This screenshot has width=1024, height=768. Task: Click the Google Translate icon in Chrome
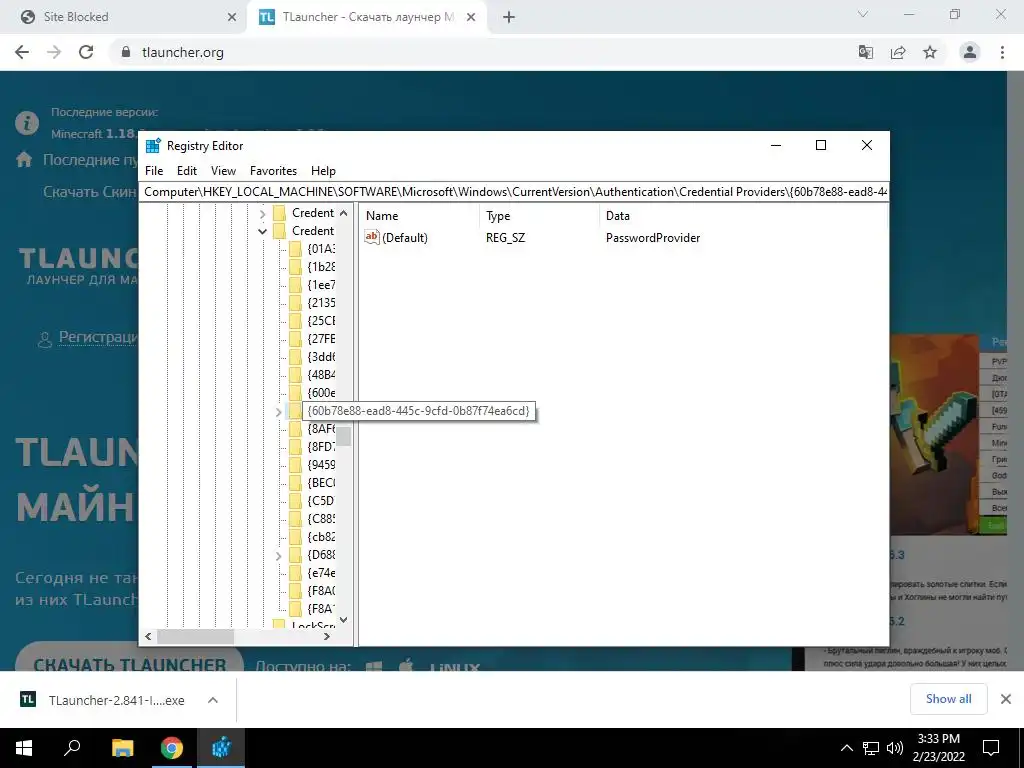coord(866,52)
